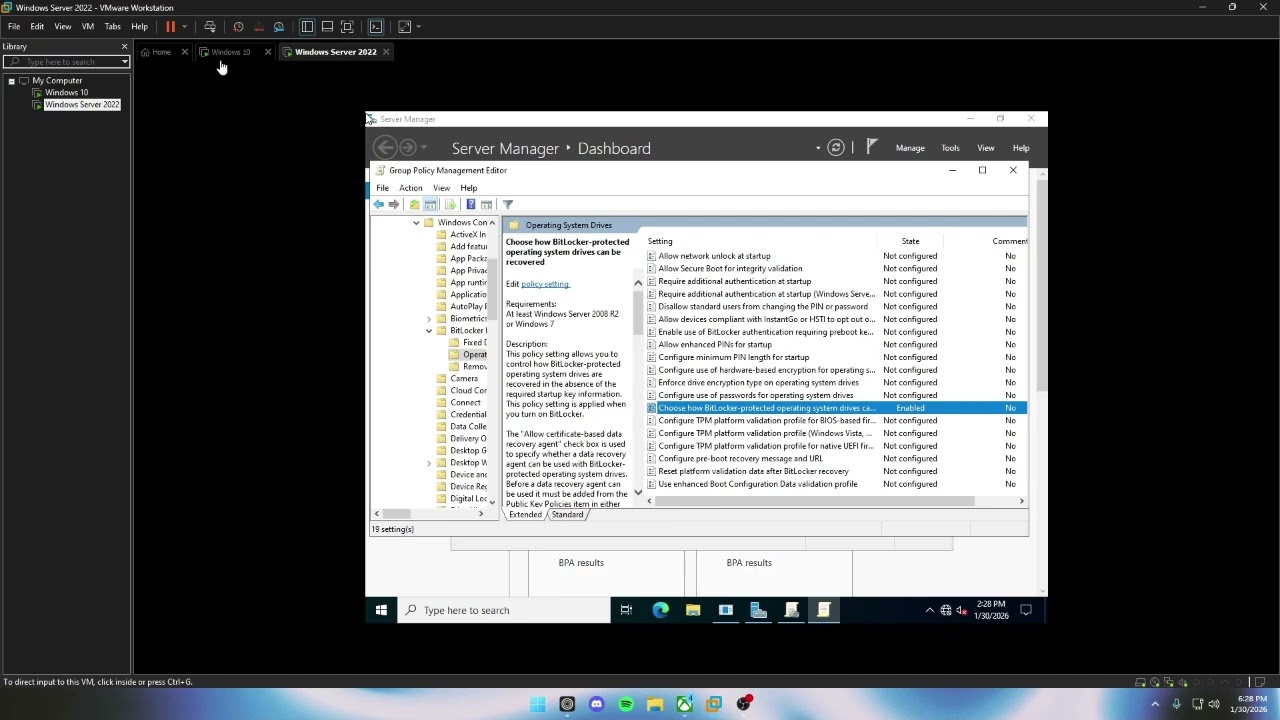
Task: Click the stretch guest display icon
Action: [x=405, y=27]
